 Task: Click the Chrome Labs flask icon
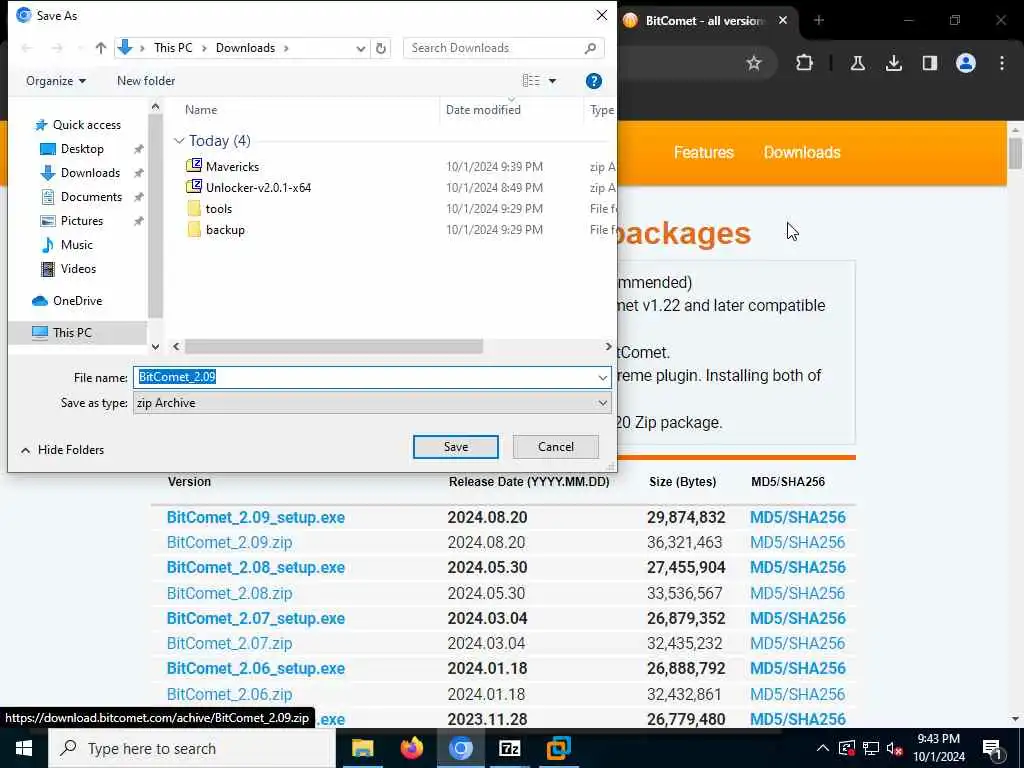pyautogui.click(x=857, y=63)
